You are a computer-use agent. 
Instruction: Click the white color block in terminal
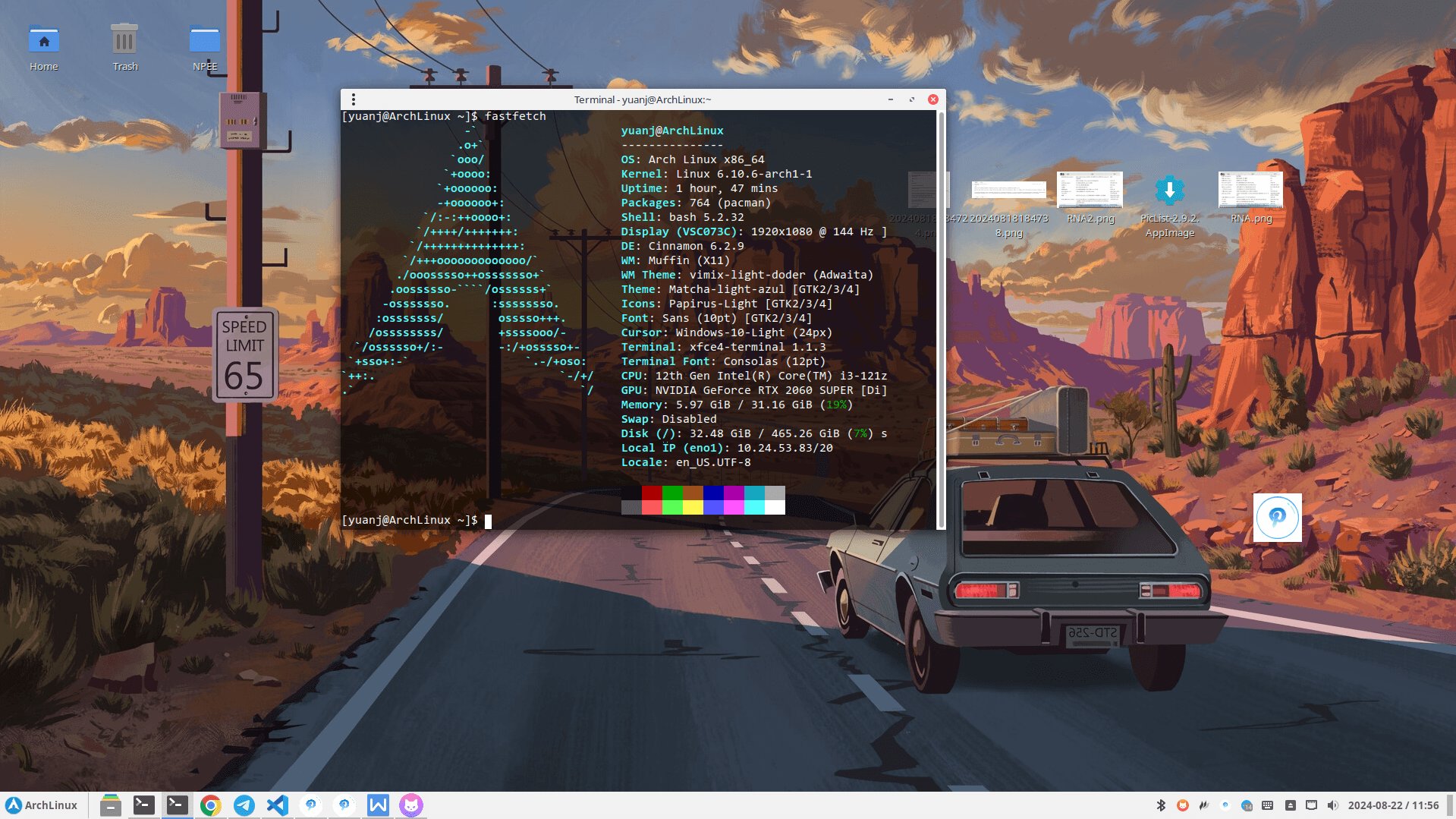point(775,507)
